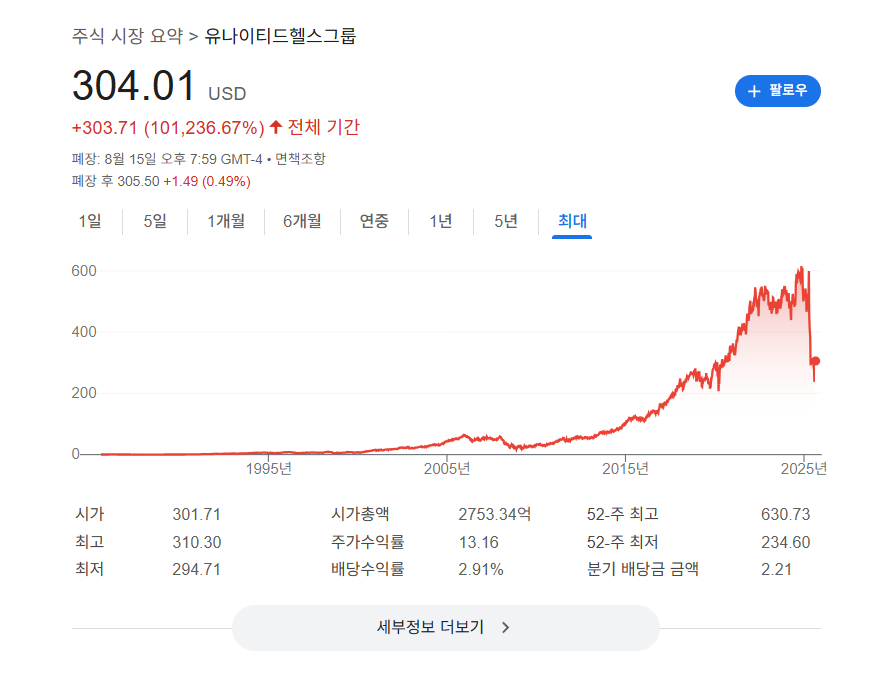Switch to the 6개월 chart tab
Image resolution: width=876 pixels, height=686 pixels.
point(302,221)
